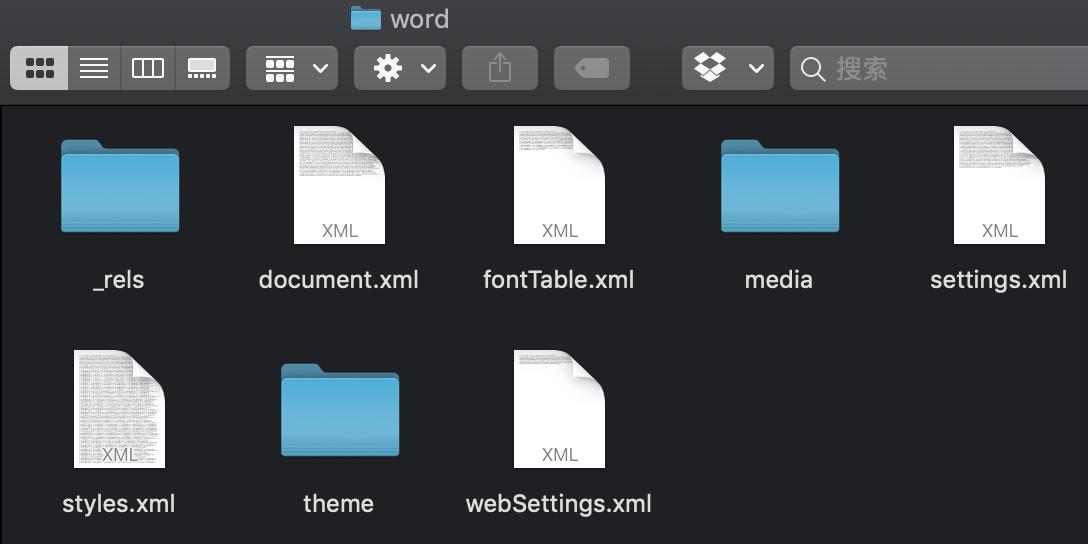
Task: Click the webSettings.xml file name
Action: click(x=559, y=504)
